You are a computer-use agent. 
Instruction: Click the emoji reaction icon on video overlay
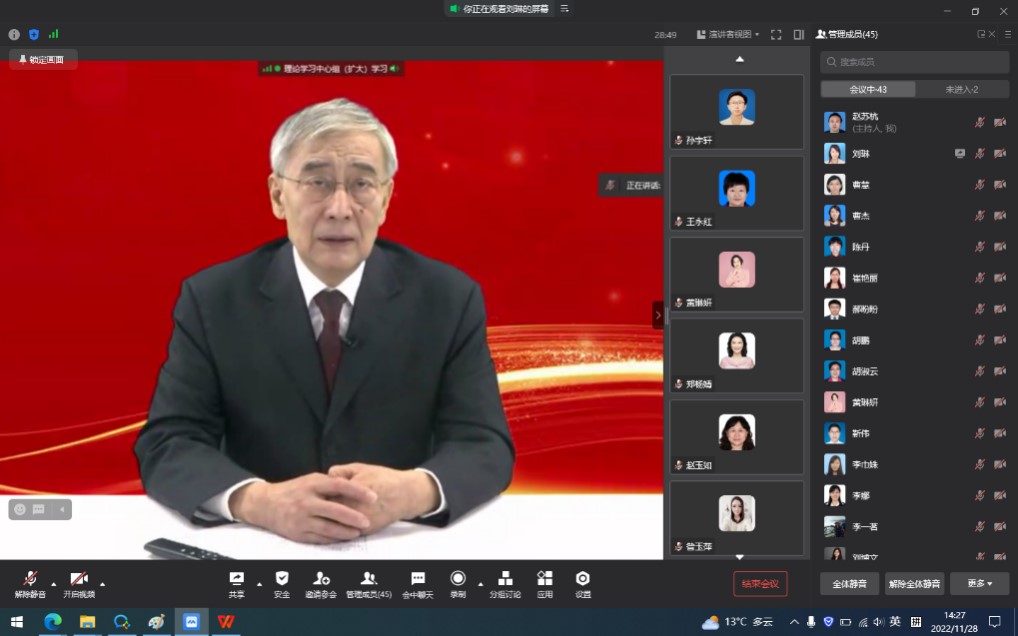click(x=20, y=509)
